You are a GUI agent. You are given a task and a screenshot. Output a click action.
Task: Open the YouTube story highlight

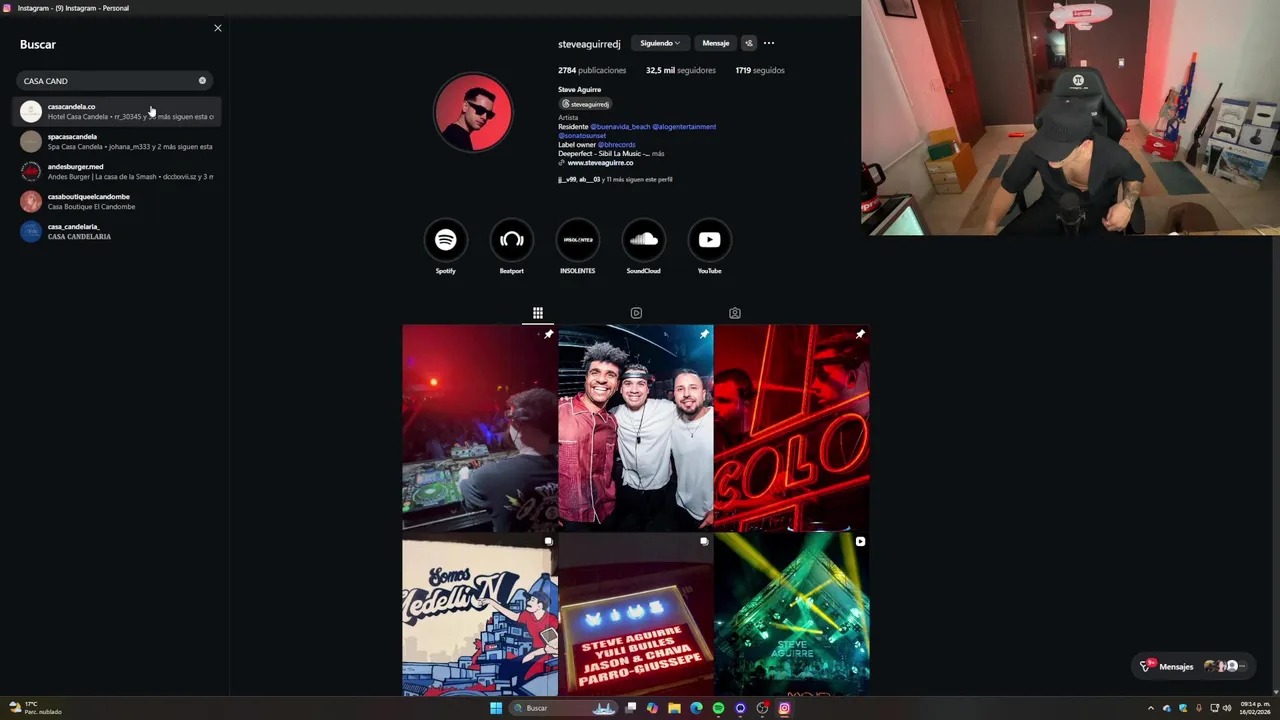[710, 240]
